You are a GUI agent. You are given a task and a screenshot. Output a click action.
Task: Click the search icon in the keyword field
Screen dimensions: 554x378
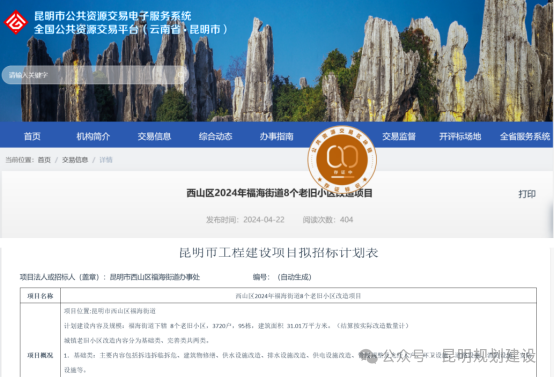(x=181, y=75)
